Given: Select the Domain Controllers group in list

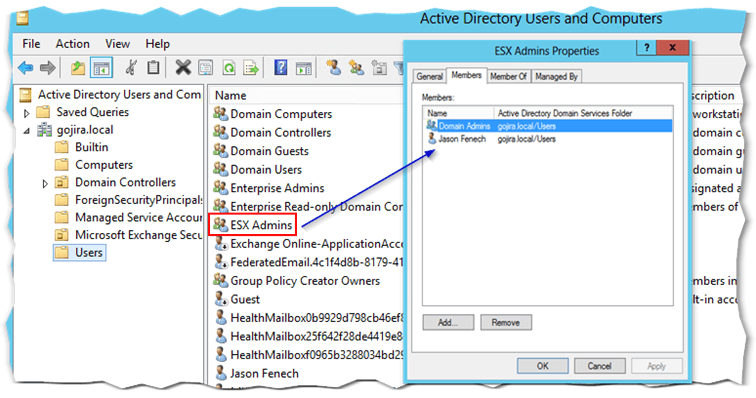Looking at the screenshot, I should 281,132.
